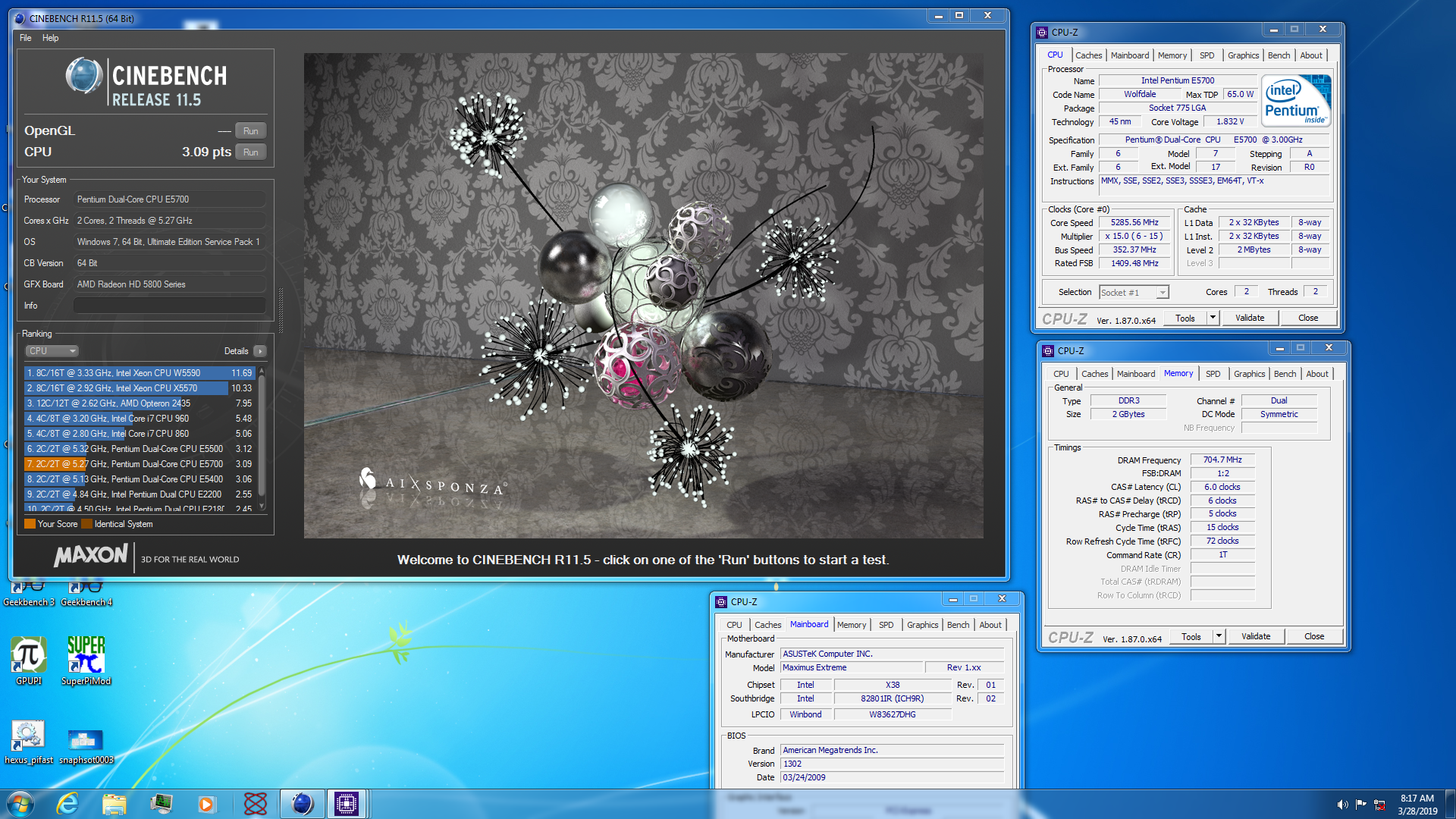Open Windows Explorer folder on the taskbar

click(x=114, y=804)
